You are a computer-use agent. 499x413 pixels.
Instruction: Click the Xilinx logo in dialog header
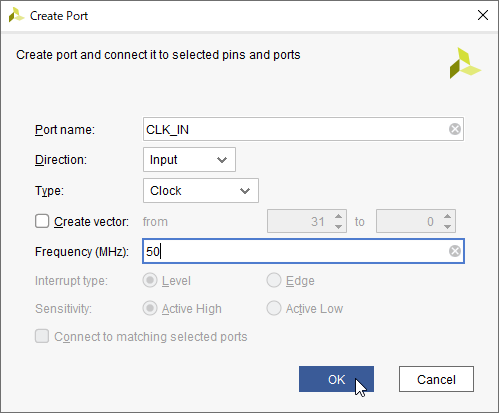465,63
